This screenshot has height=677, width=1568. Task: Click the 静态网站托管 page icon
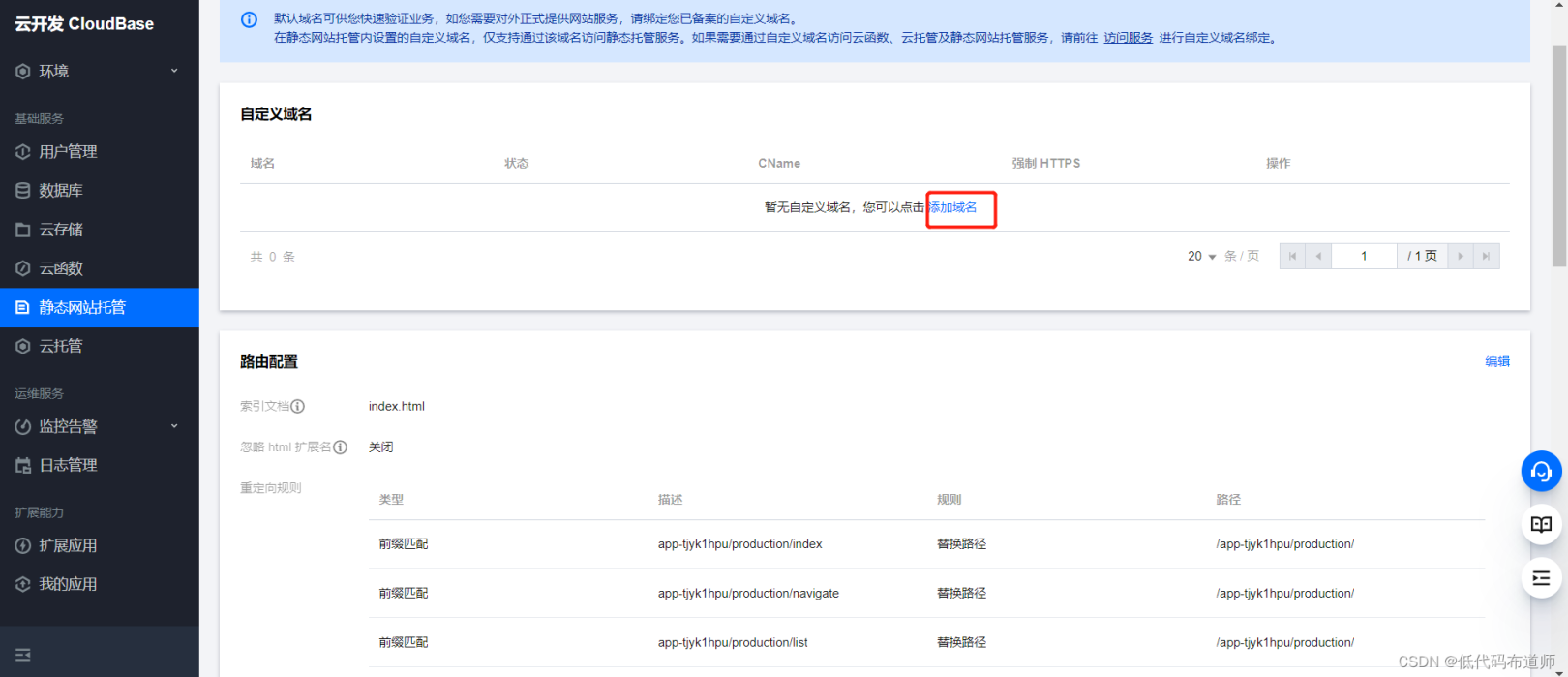pyautogui.click(x=23, y=307)
